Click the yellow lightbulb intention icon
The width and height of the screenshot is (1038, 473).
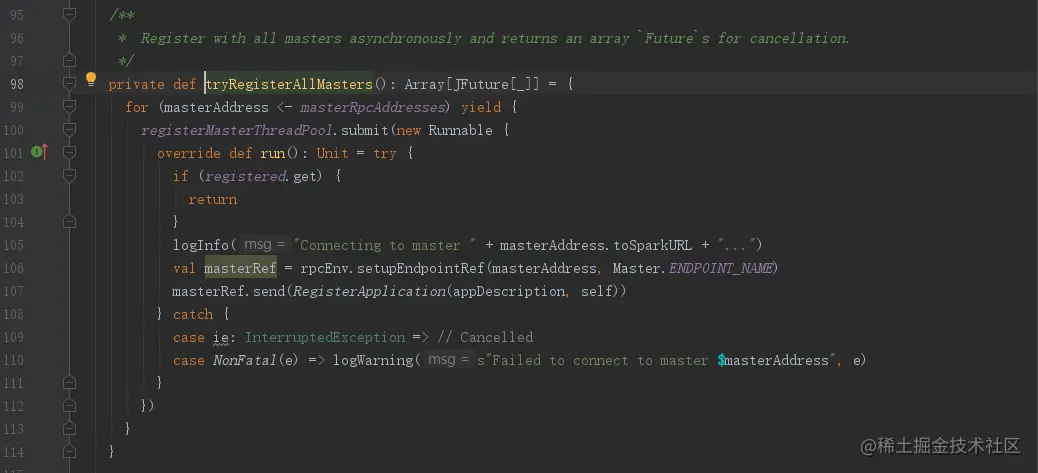click(91, 80)
